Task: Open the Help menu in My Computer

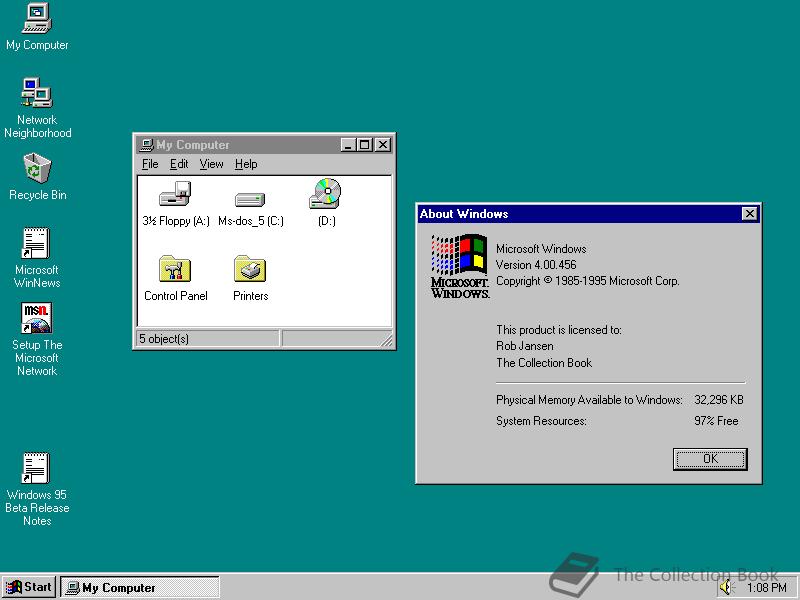Action: pyautogui.click(x=246, y=164)
